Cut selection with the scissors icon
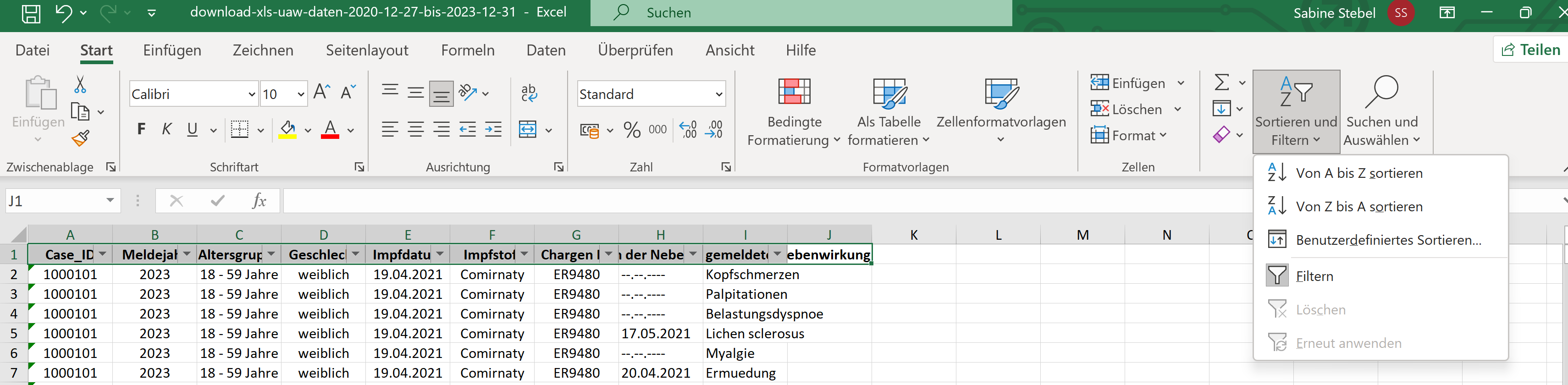1568x385 pixels. click(x=80, y=84)
